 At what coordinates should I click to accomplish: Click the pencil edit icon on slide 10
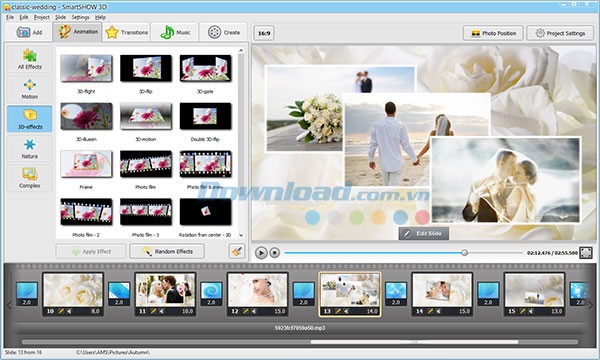tap(61, 311)
